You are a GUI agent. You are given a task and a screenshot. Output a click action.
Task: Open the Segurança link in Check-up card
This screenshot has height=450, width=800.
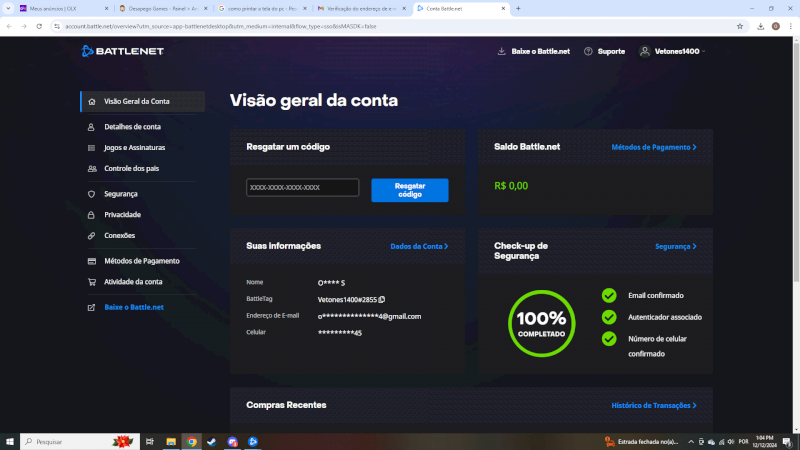(676, 246)
